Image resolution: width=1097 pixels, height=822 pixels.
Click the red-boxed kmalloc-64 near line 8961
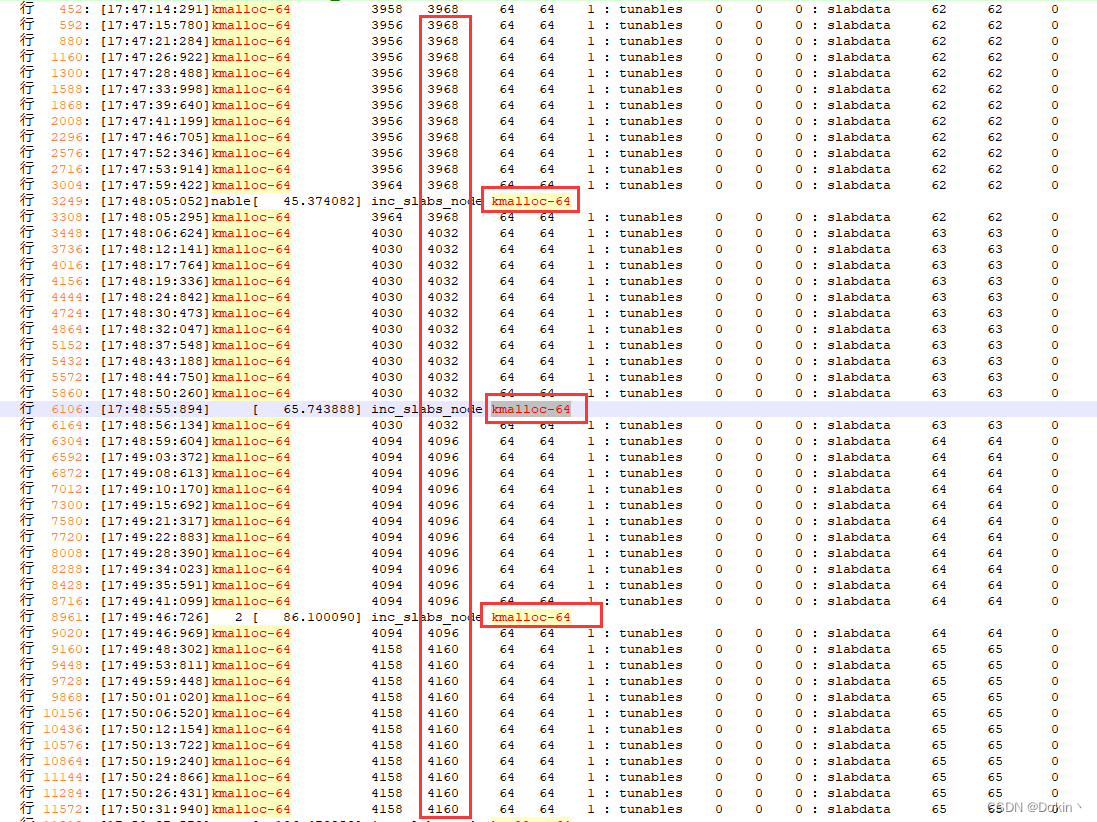point(541,615)
